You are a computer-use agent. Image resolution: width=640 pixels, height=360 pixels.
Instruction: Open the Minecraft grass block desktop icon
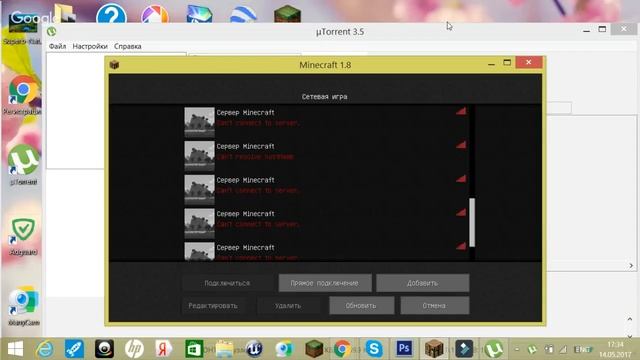tap(287, 13)
